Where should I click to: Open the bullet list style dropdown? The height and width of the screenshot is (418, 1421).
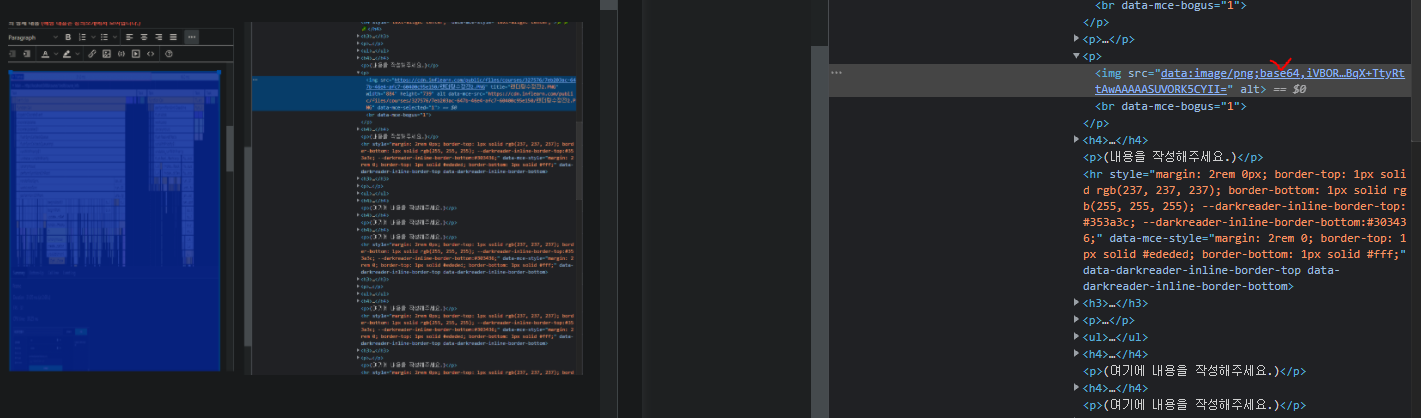[115, 37]
